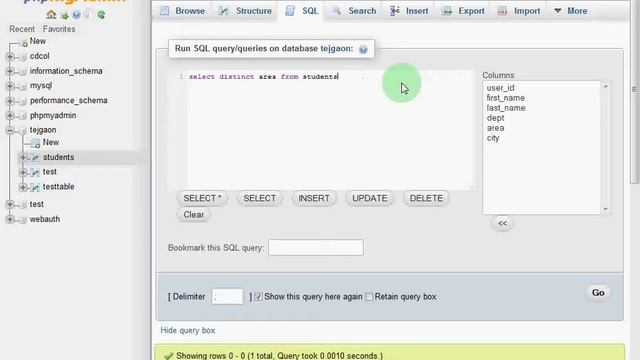Viewport: 640px width, 360px height.
Task: Click the mysql database icon
Action: click(x=23, y=86)
